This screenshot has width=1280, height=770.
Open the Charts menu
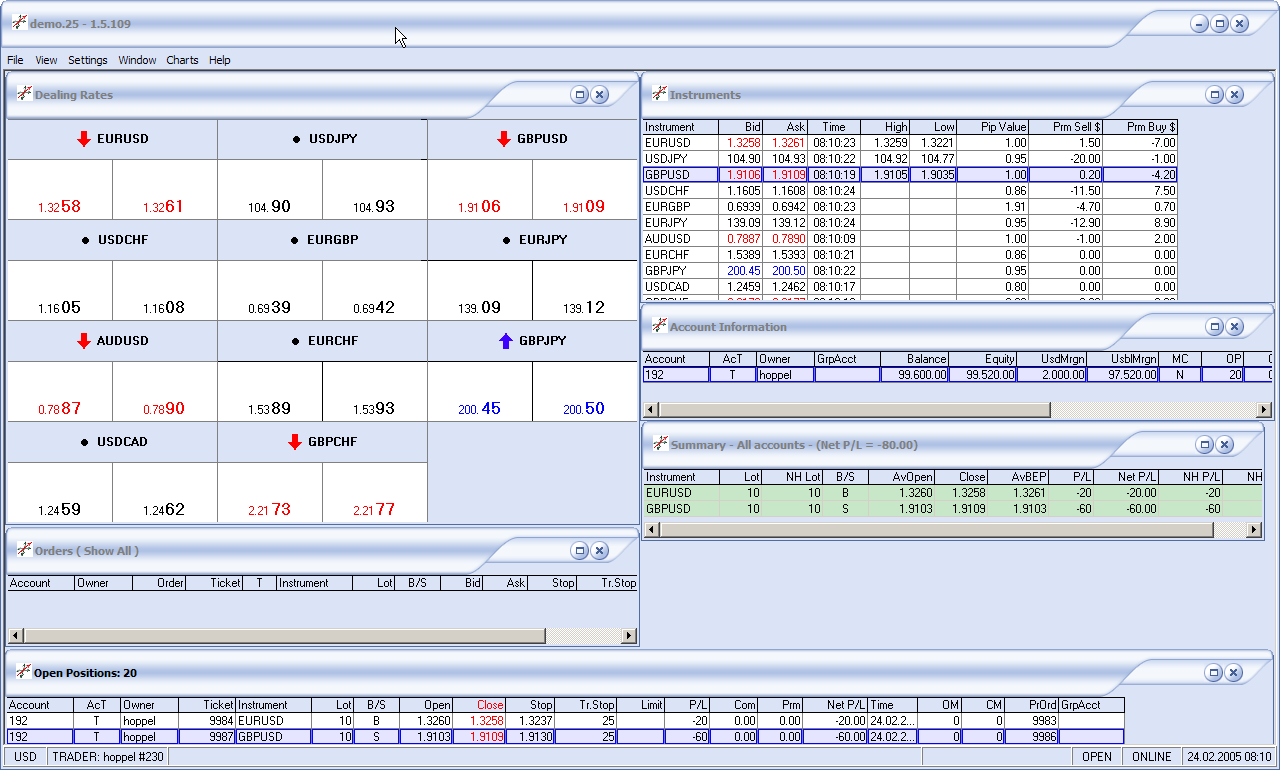pos(182,60)
